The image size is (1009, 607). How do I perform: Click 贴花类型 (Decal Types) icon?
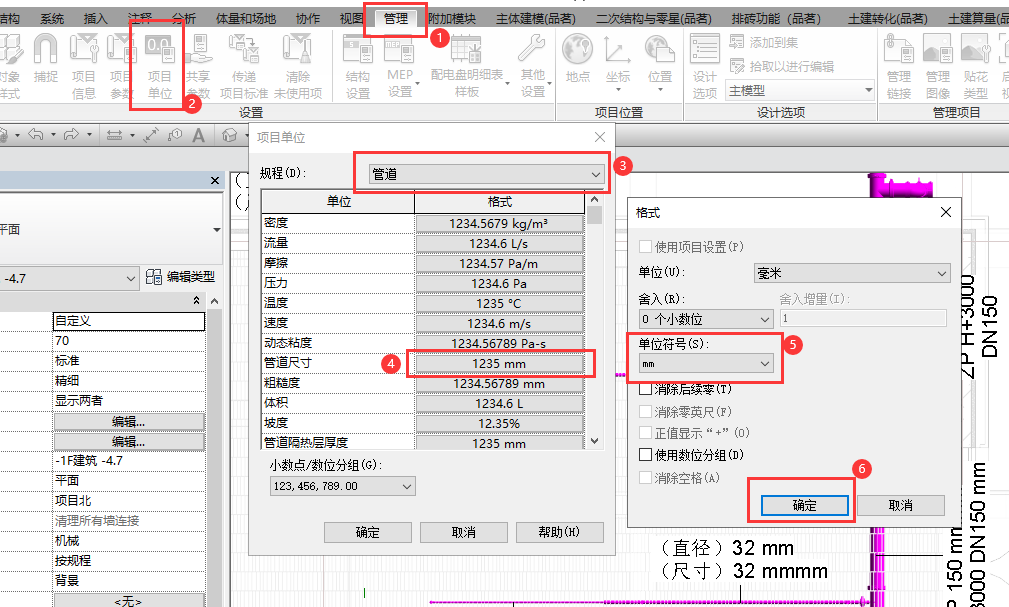pos(976,49)
